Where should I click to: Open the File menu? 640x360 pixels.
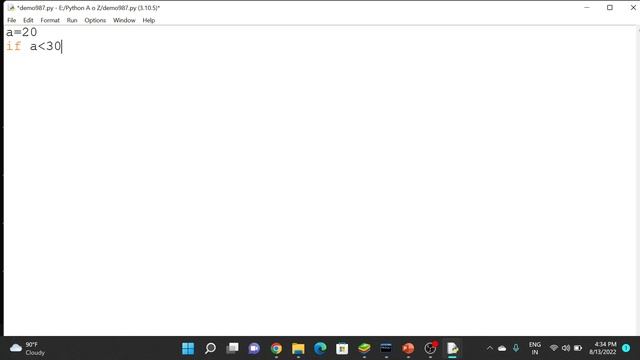11,20
